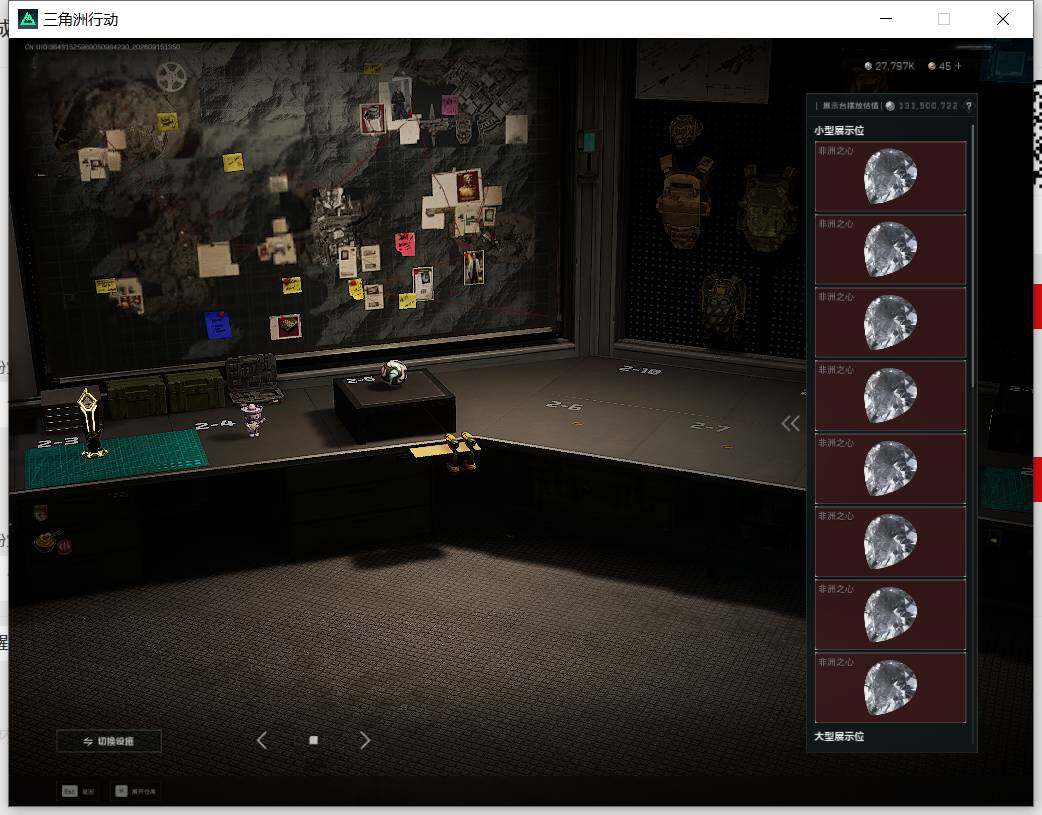This screenshot has height=815, width=1042.
Task: Click the 大型展示位 section header
Action: [x=839, y=736]
